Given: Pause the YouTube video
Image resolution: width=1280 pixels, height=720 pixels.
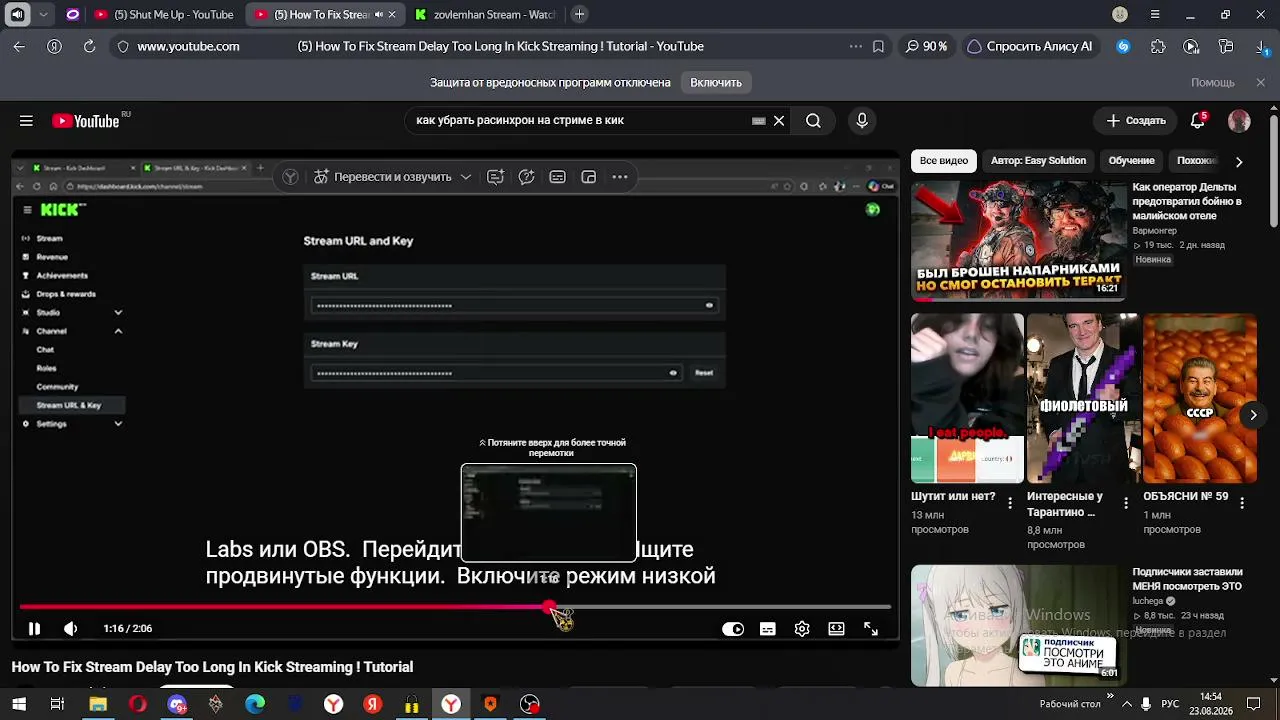Looking at the screenshot, I should (34, 628).
